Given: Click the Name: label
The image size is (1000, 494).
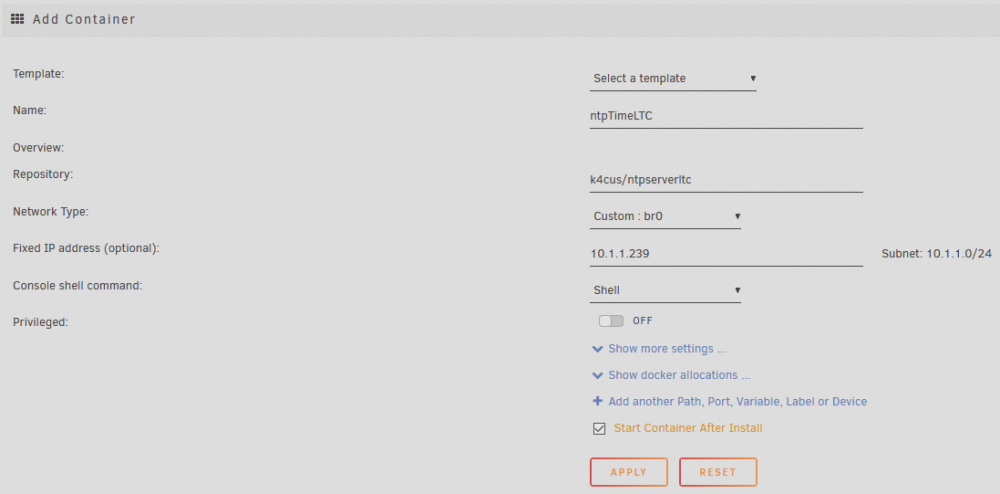Looking at the screenshot, I should [30, 110].
